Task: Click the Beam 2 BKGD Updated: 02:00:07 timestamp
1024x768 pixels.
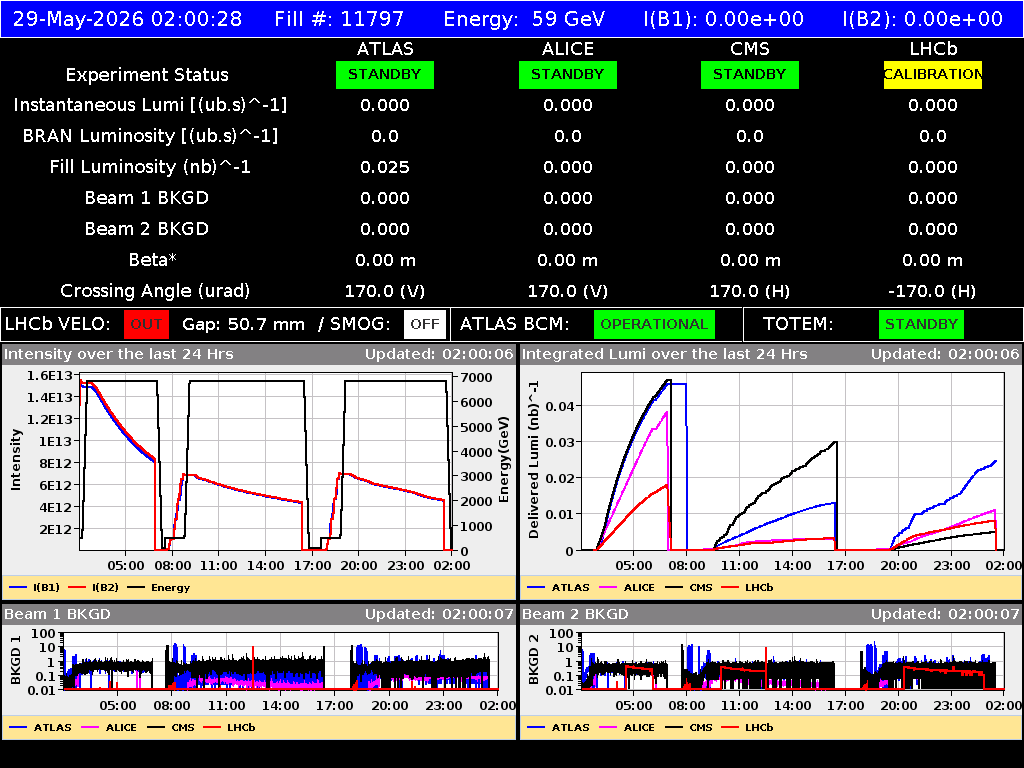Action: [x=945, y=615]
